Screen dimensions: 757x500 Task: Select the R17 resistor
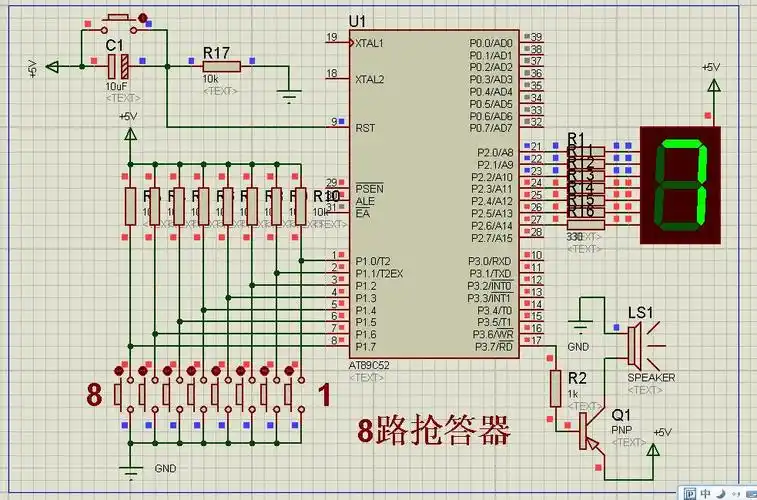(220, 66)
